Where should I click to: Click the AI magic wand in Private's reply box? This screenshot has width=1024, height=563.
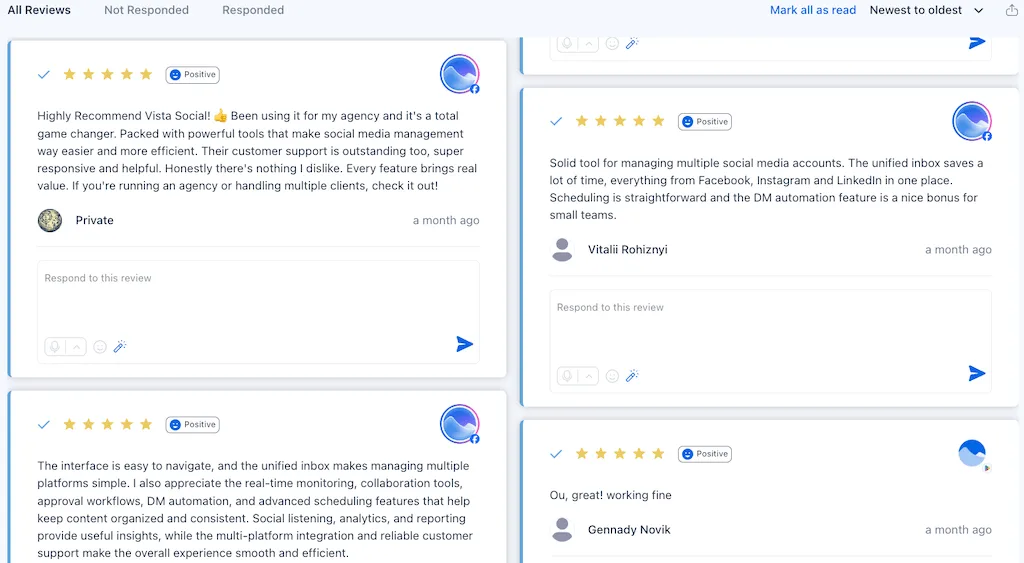click(120, 347)
